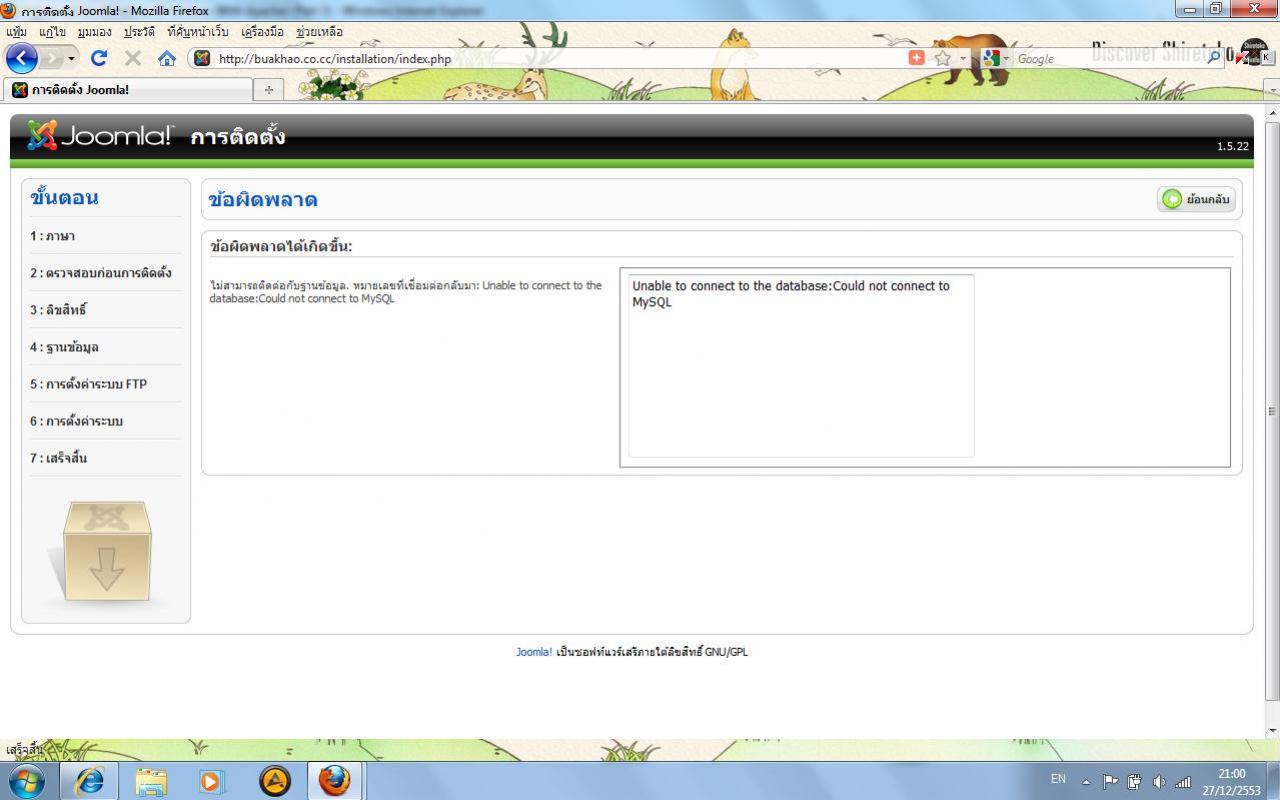Open the list-all-tabs dropdown at tab bar end
Screen dimensions: 1280x800
1272,90
